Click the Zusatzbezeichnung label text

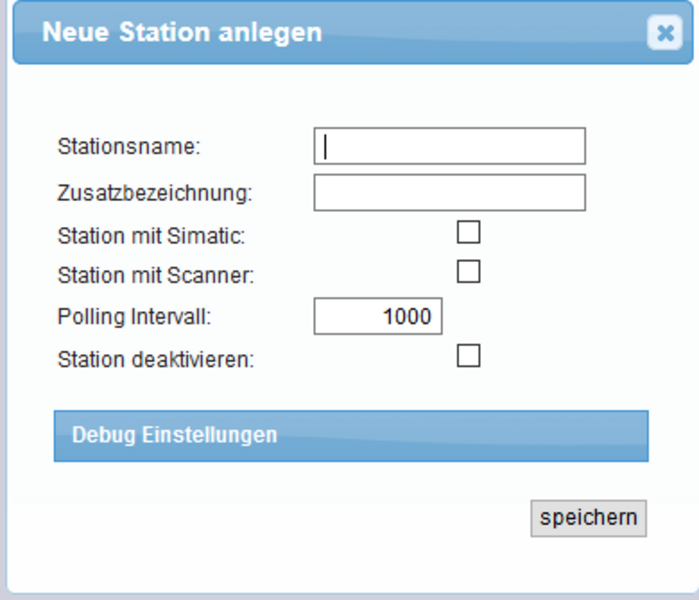(155, 193)
